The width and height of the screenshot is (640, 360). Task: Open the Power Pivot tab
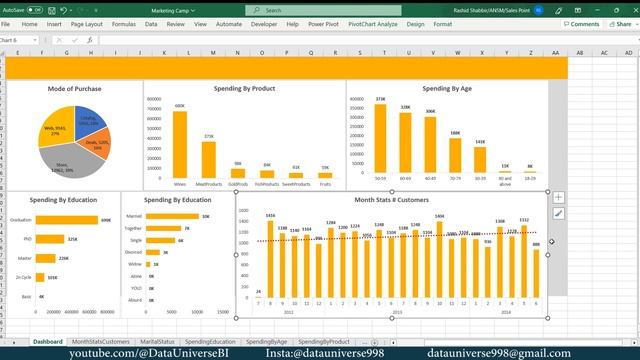[x=323, y=24]
